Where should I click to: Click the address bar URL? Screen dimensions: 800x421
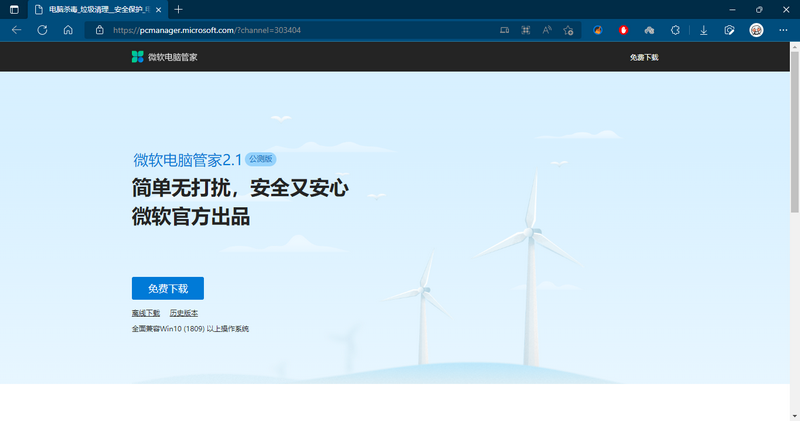[x=207, y=30]
